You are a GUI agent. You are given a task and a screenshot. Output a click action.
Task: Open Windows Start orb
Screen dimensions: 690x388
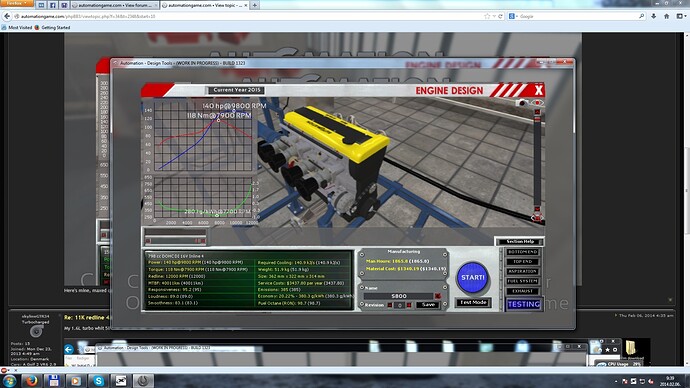coord(9,381)
